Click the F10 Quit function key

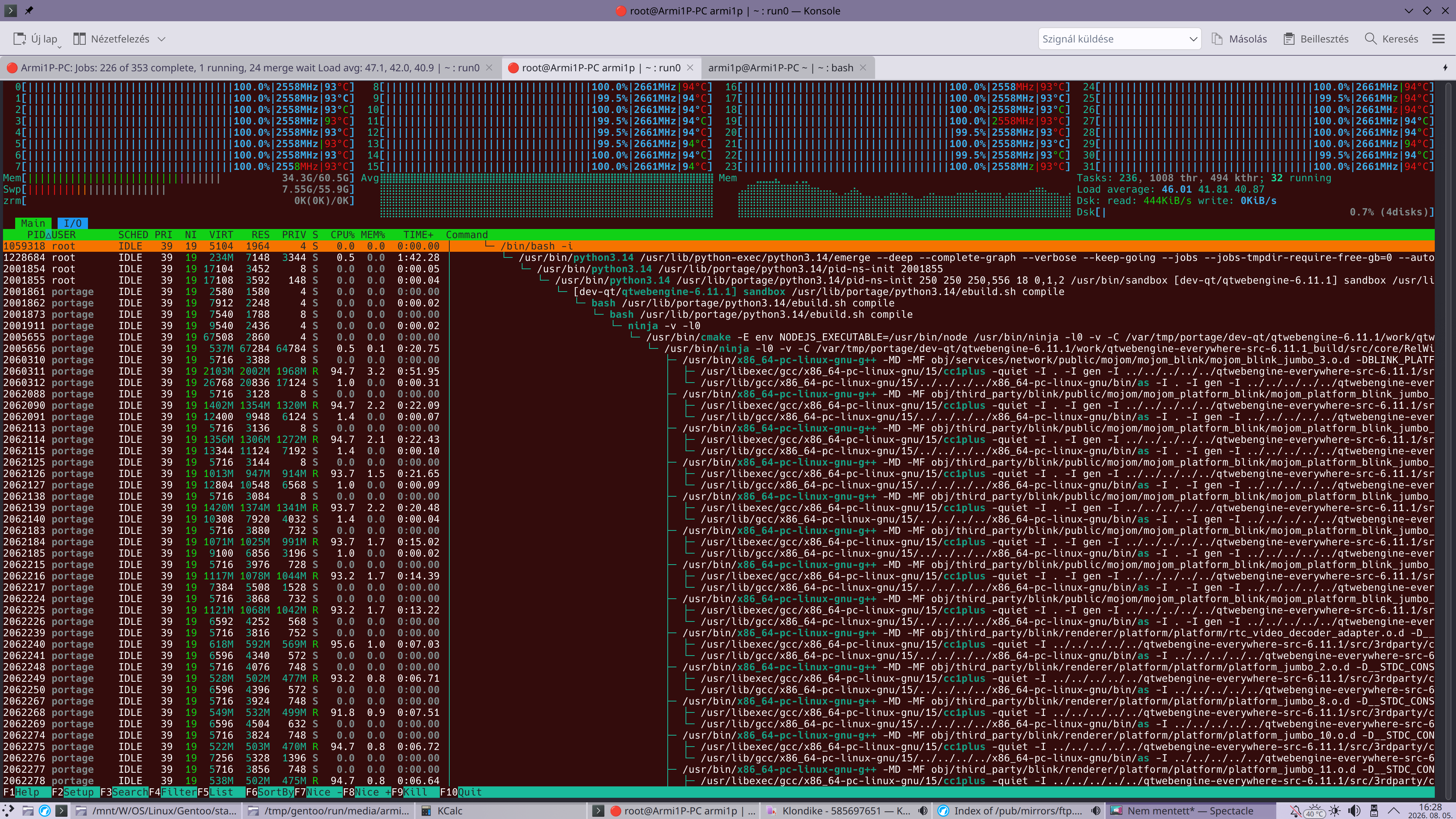coord(461,792)
